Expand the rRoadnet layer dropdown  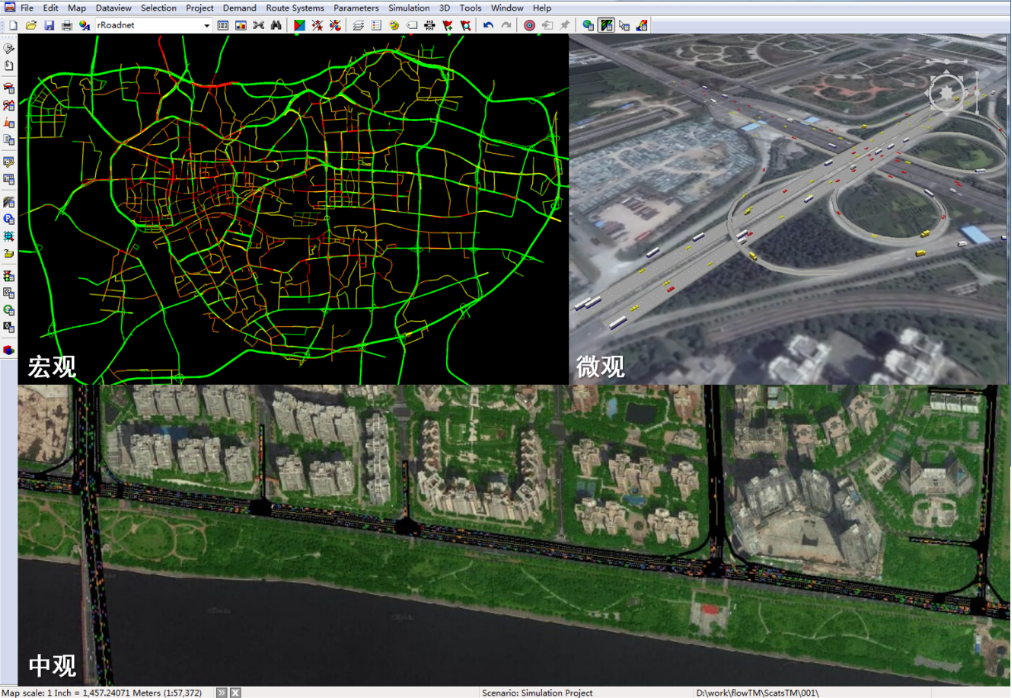[207, 25]
